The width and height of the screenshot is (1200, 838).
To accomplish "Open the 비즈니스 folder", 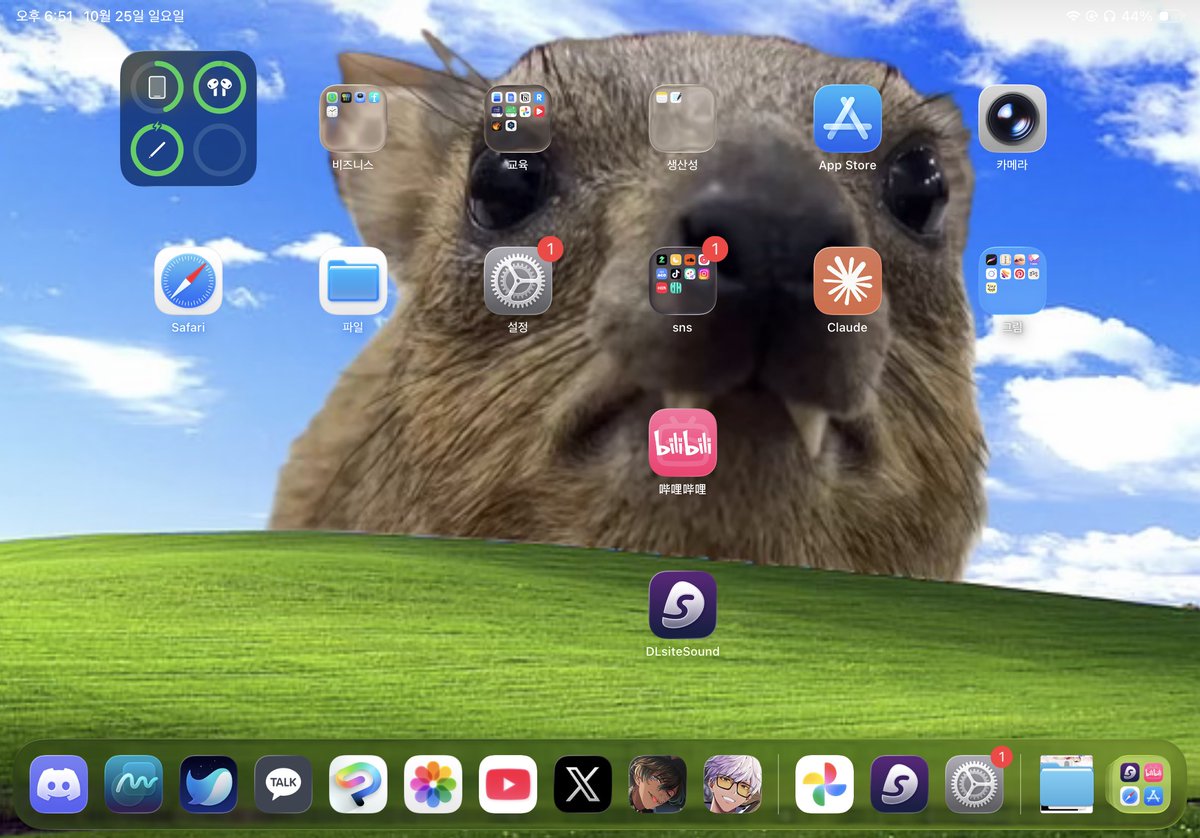I will (x=353, y=119).
